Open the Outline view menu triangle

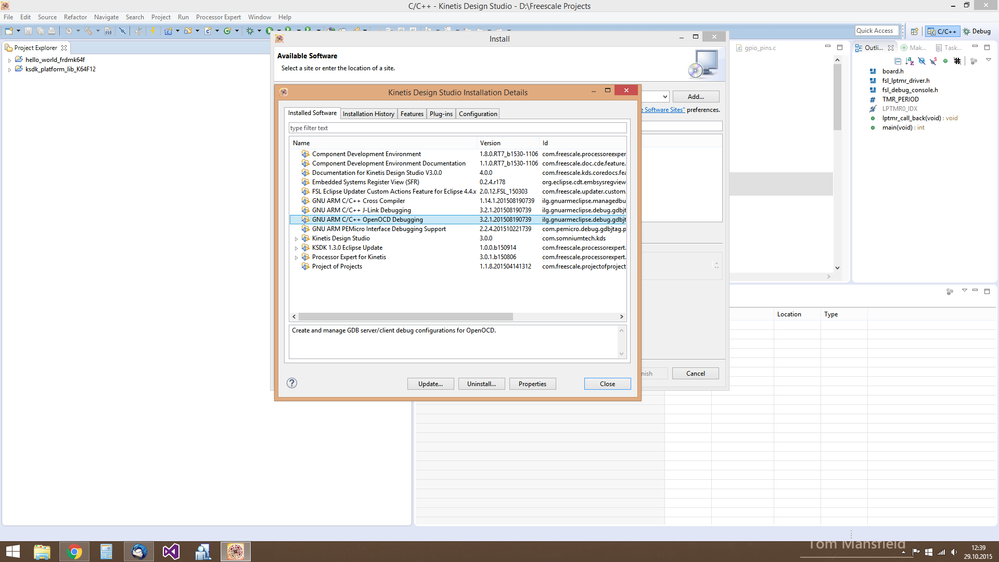pyautogui.click(x=989, y=60)
